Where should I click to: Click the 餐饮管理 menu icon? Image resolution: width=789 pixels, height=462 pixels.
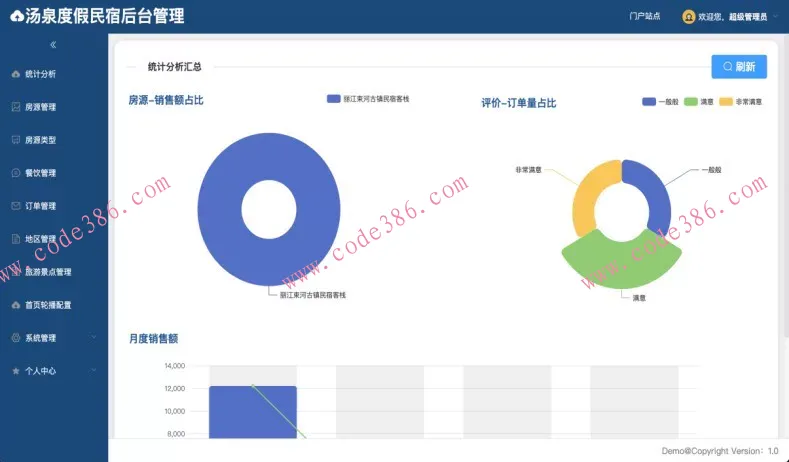click(16, 173)
